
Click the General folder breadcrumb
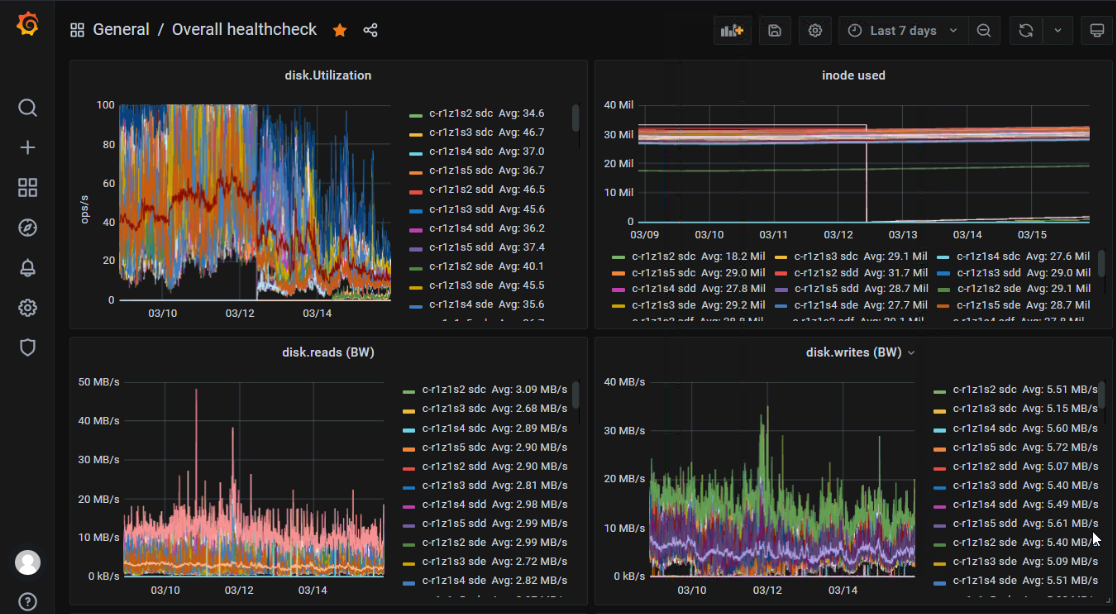point(121,30)
